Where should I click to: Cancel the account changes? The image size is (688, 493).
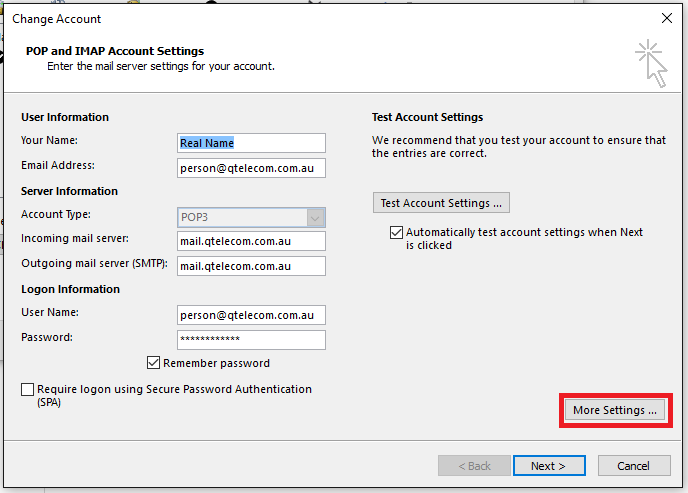[x=634, y=466]
